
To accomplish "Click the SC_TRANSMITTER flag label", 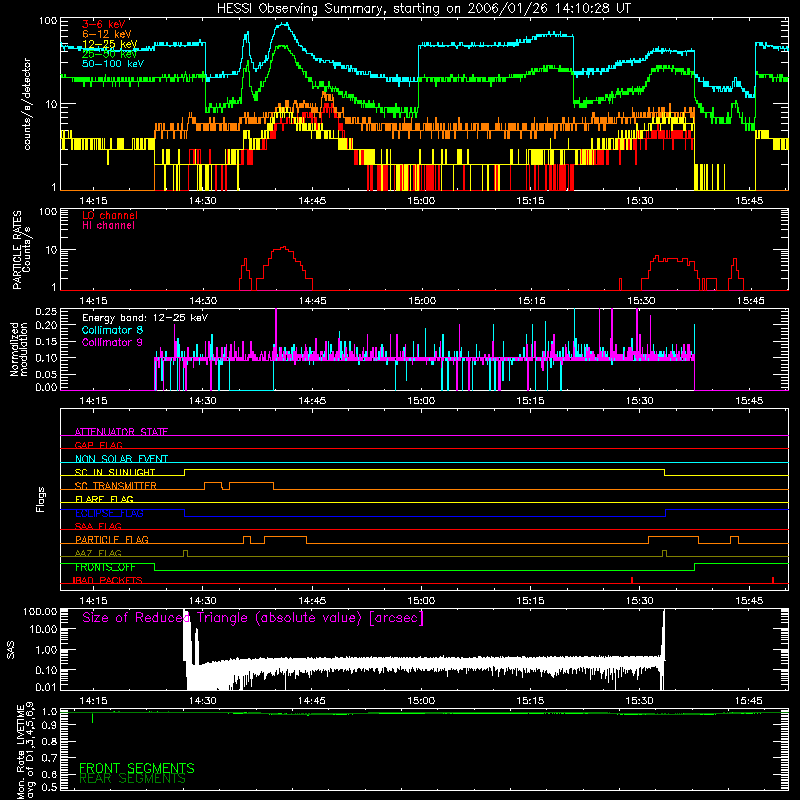I will (x=116, y=486).
